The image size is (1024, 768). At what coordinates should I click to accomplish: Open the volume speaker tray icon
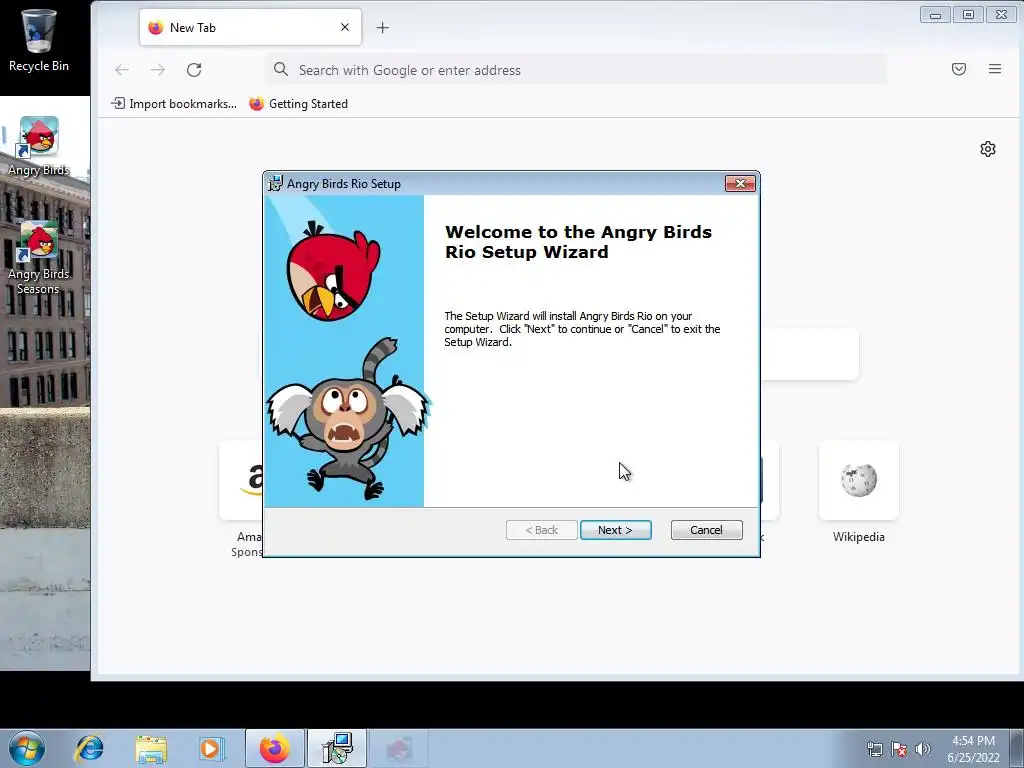pos(923,749)
